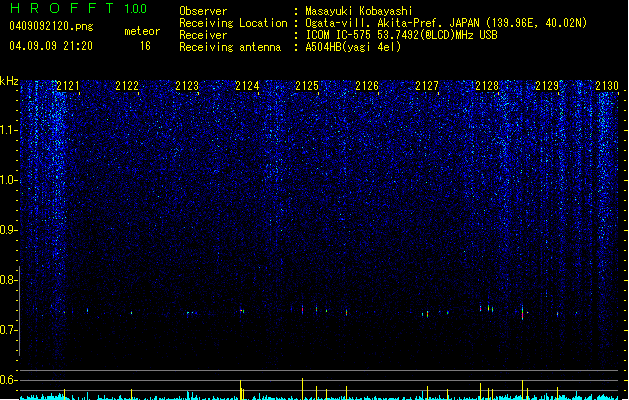The height and width of the screenshot is (400, 629).
Task: Click the 2130 time marker
Action: 607,86
